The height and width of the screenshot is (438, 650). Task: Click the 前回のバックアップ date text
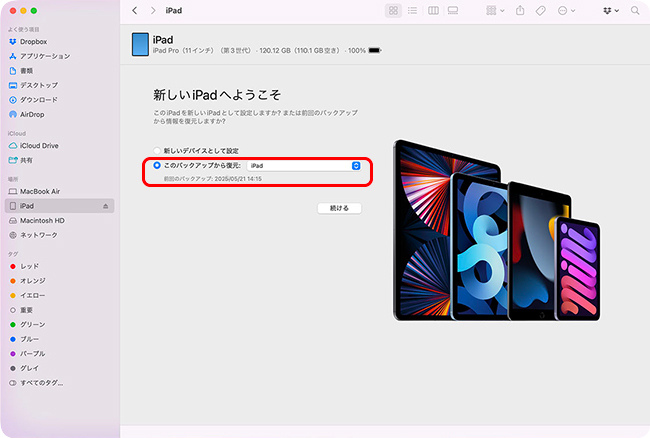pyautogui.click(x=213, y=179)
